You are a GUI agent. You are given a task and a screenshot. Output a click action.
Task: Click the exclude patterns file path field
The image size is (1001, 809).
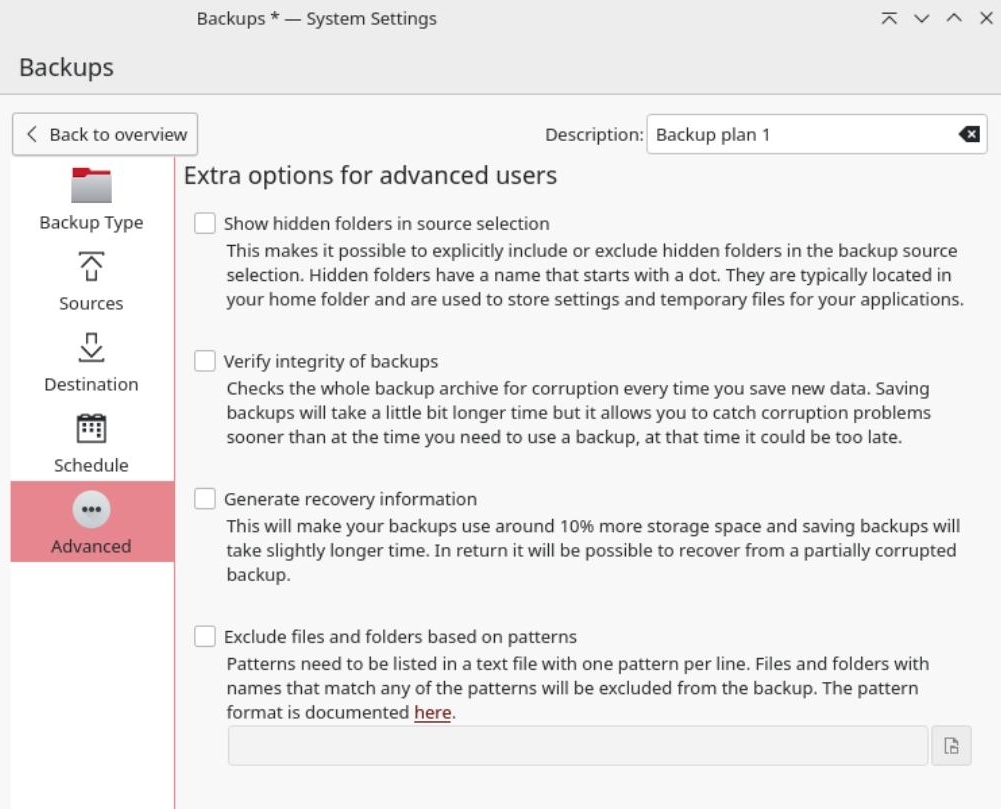(x=578, y=745)
